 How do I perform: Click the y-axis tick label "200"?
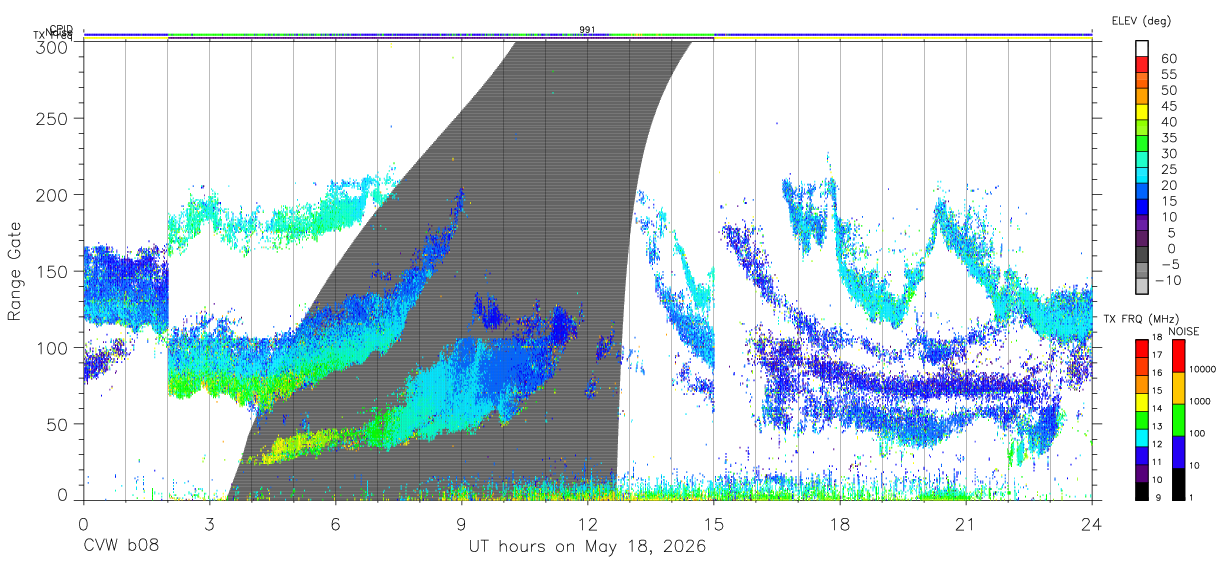[x=51, y=195]
